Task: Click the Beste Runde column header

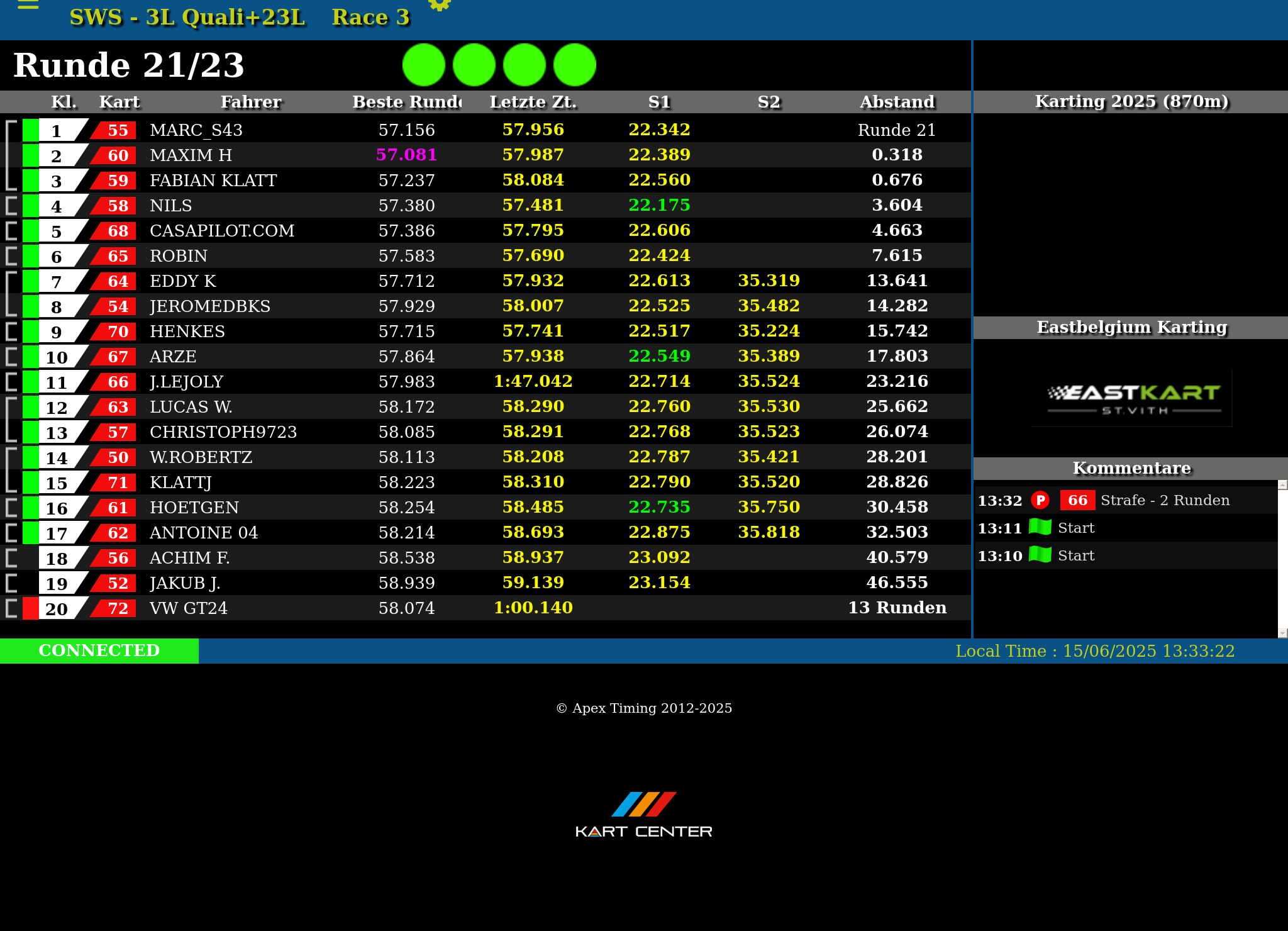Action: click(x=407, y=102)
